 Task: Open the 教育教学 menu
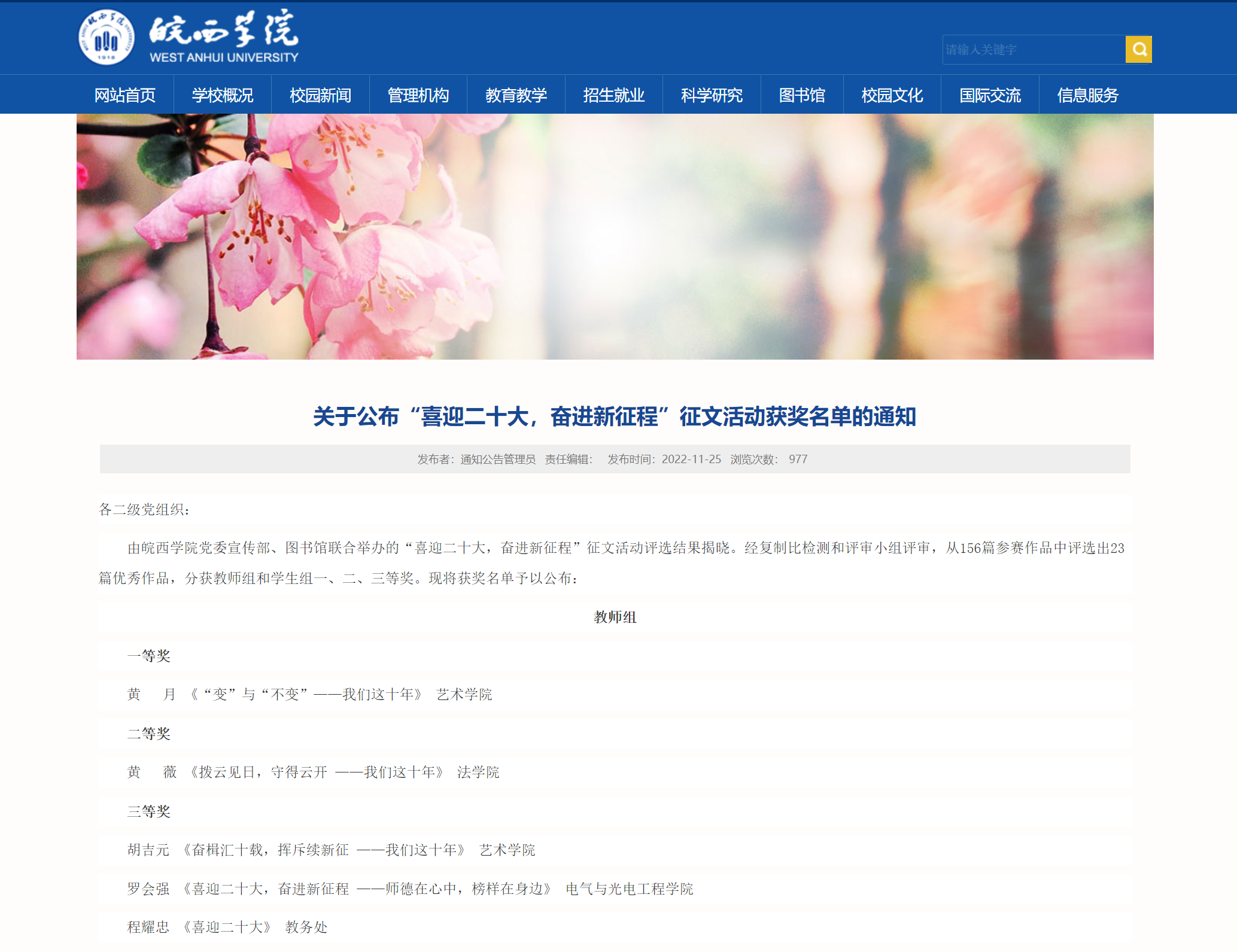[x=516, y=95]
